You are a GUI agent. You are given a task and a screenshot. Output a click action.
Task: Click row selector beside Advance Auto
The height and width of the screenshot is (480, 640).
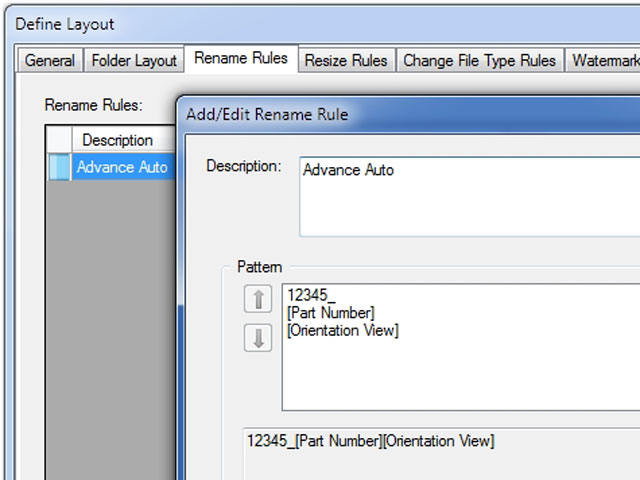coord(59,167)
